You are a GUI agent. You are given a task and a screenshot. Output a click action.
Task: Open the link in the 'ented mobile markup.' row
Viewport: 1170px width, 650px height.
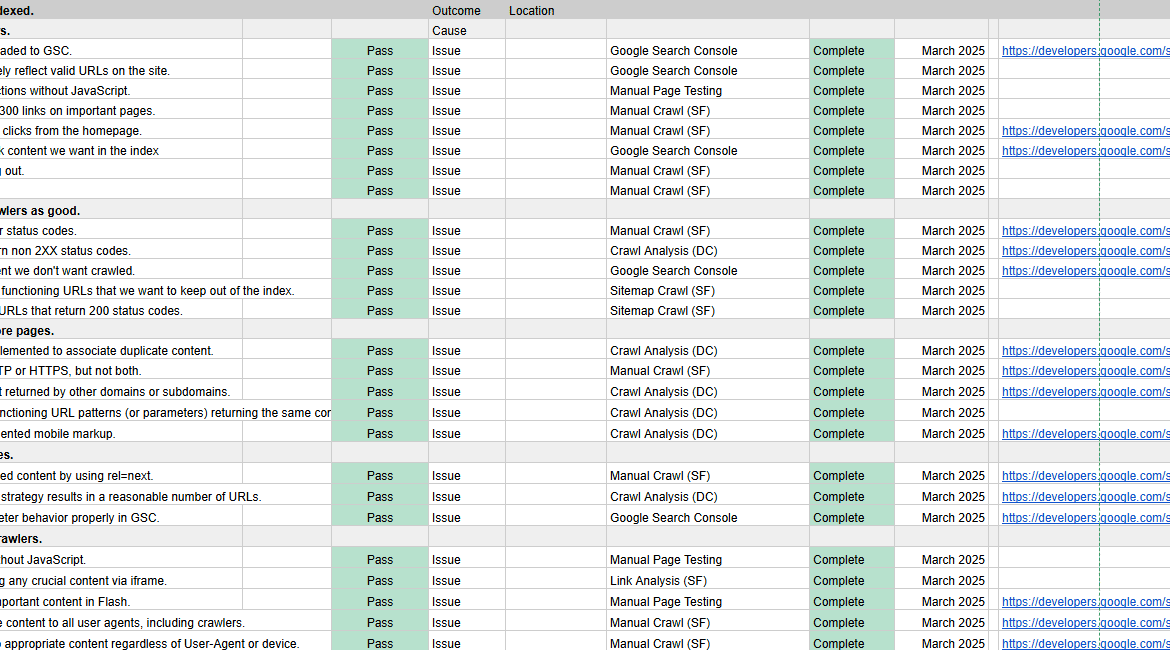(1086, 434)
